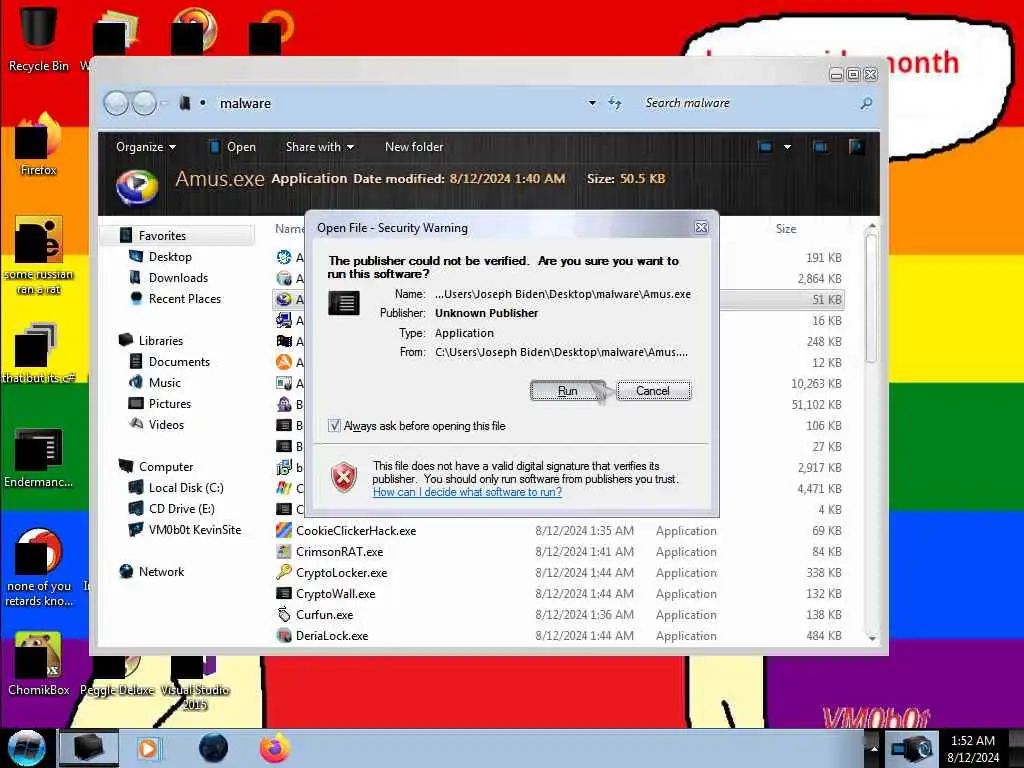Select CookieClickerHack.exe file

pyautogui.click(x=355, y=531)
